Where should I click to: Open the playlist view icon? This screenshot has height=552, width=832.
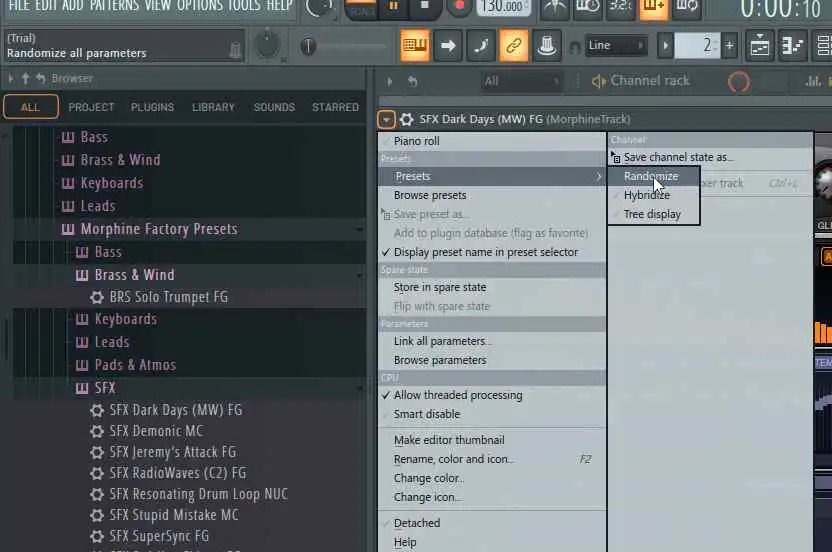point(759,46)
